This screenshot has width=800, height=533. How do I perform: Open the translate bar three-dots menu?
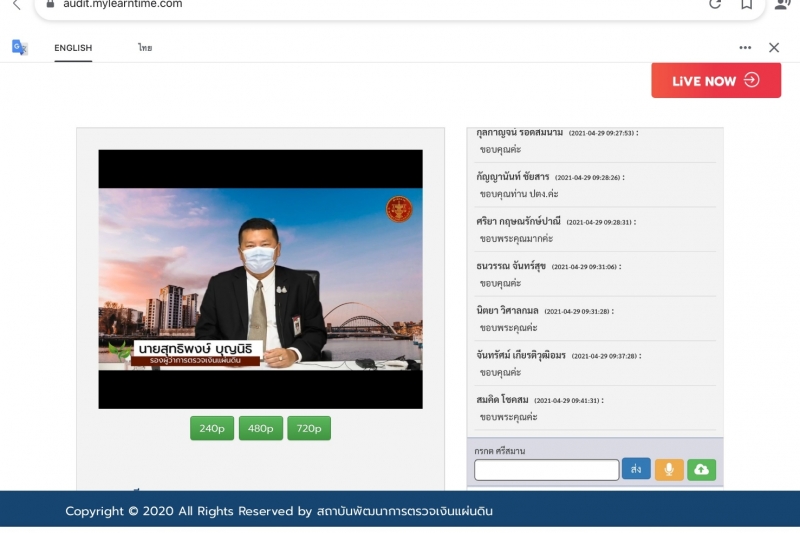coord(745,47)
